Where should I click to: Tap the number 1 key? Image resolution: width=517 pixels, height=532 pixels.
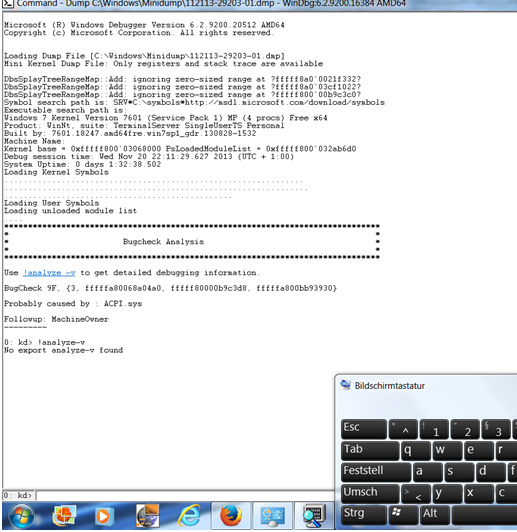[x=434, y=429]
